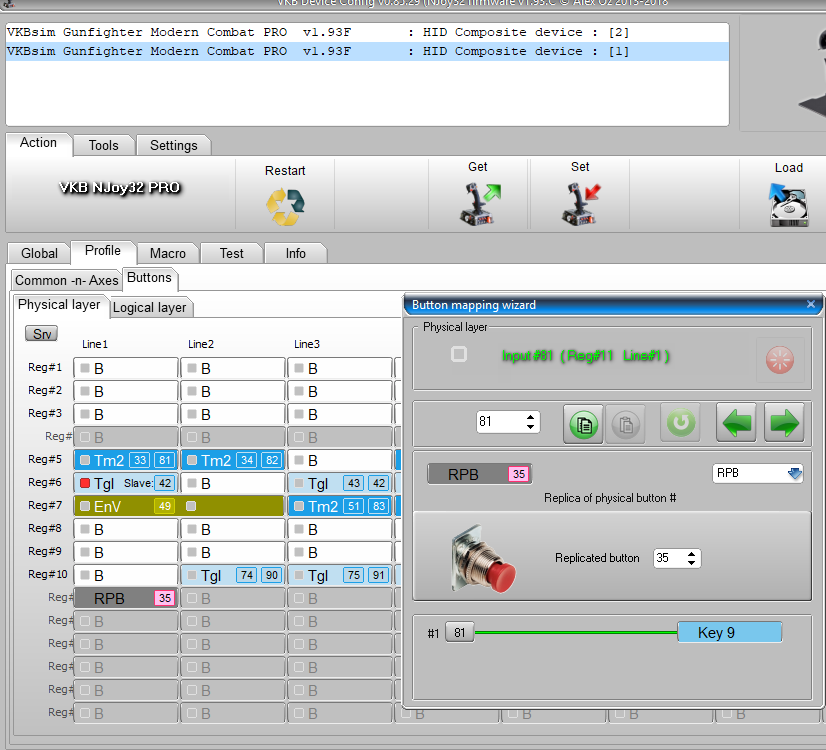
Task: Go to previous input with left arrow
Action: click(737, 423)
